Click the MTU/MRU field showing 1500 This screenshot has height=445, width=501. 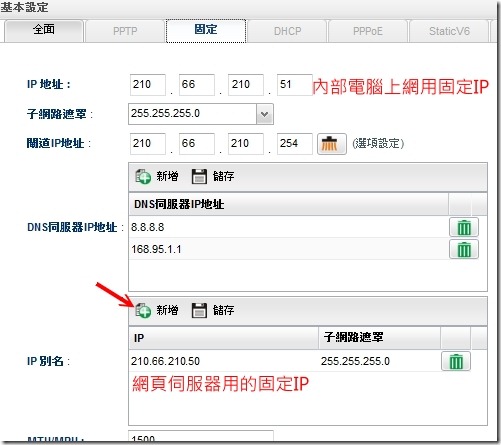pyautogui.click(x=201, y=437)
